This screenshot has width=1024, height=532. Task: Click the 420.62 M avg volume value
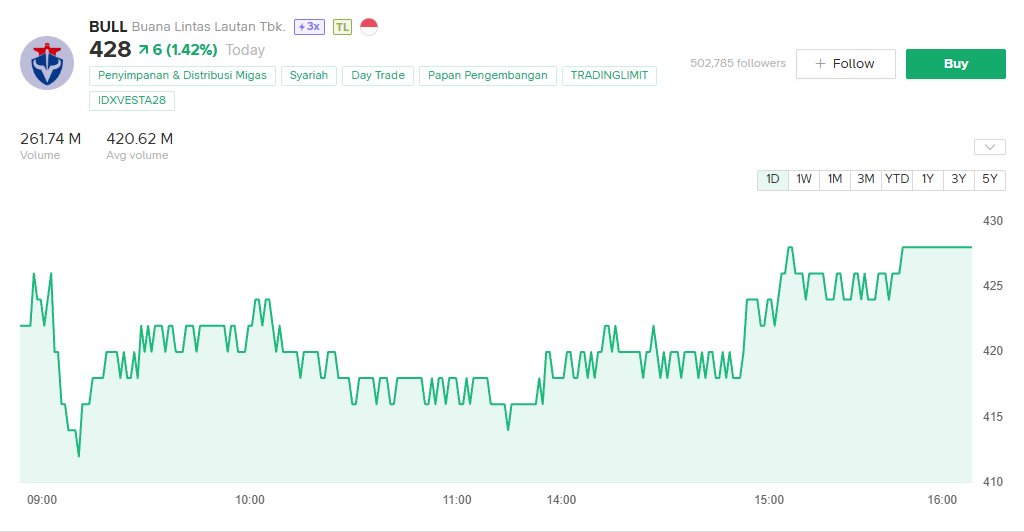[x=140, y=138]
